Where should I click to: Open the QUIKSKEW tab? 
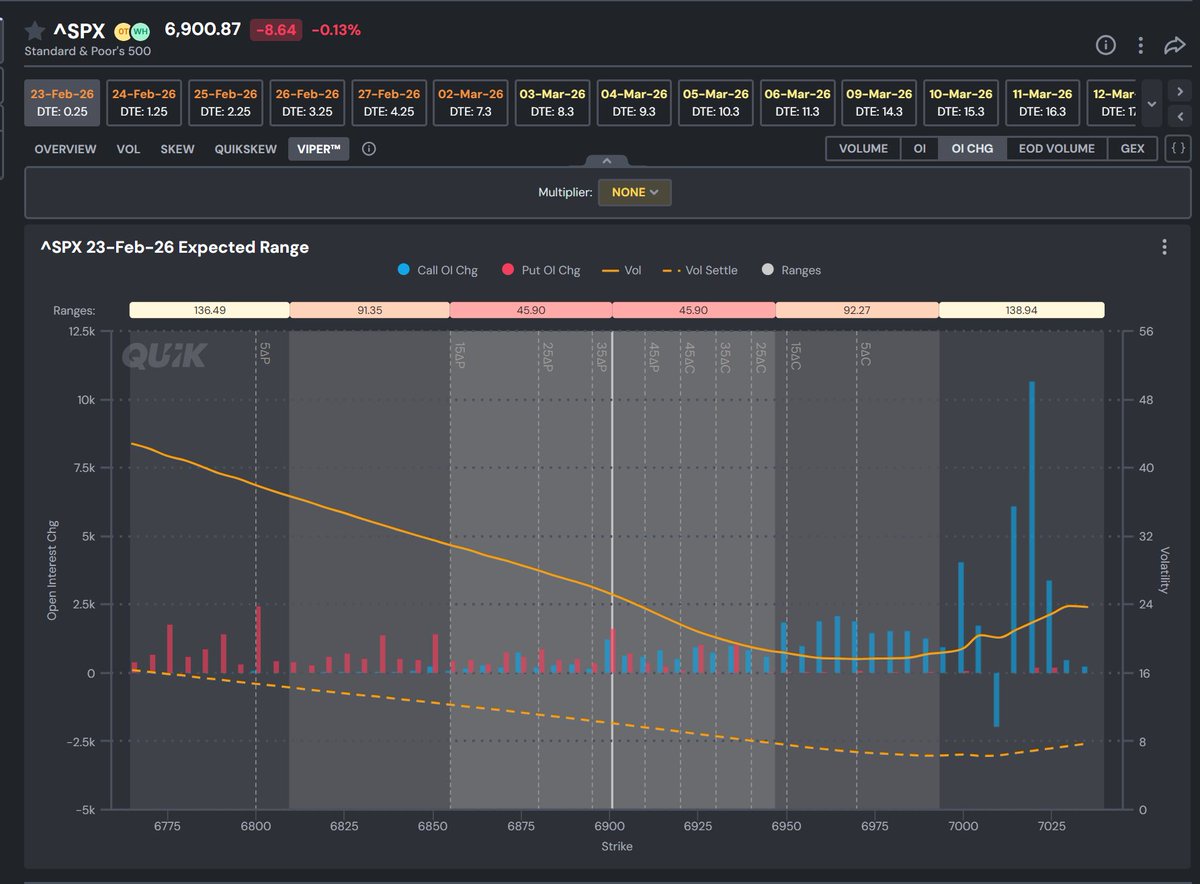(x=245, y=149)
